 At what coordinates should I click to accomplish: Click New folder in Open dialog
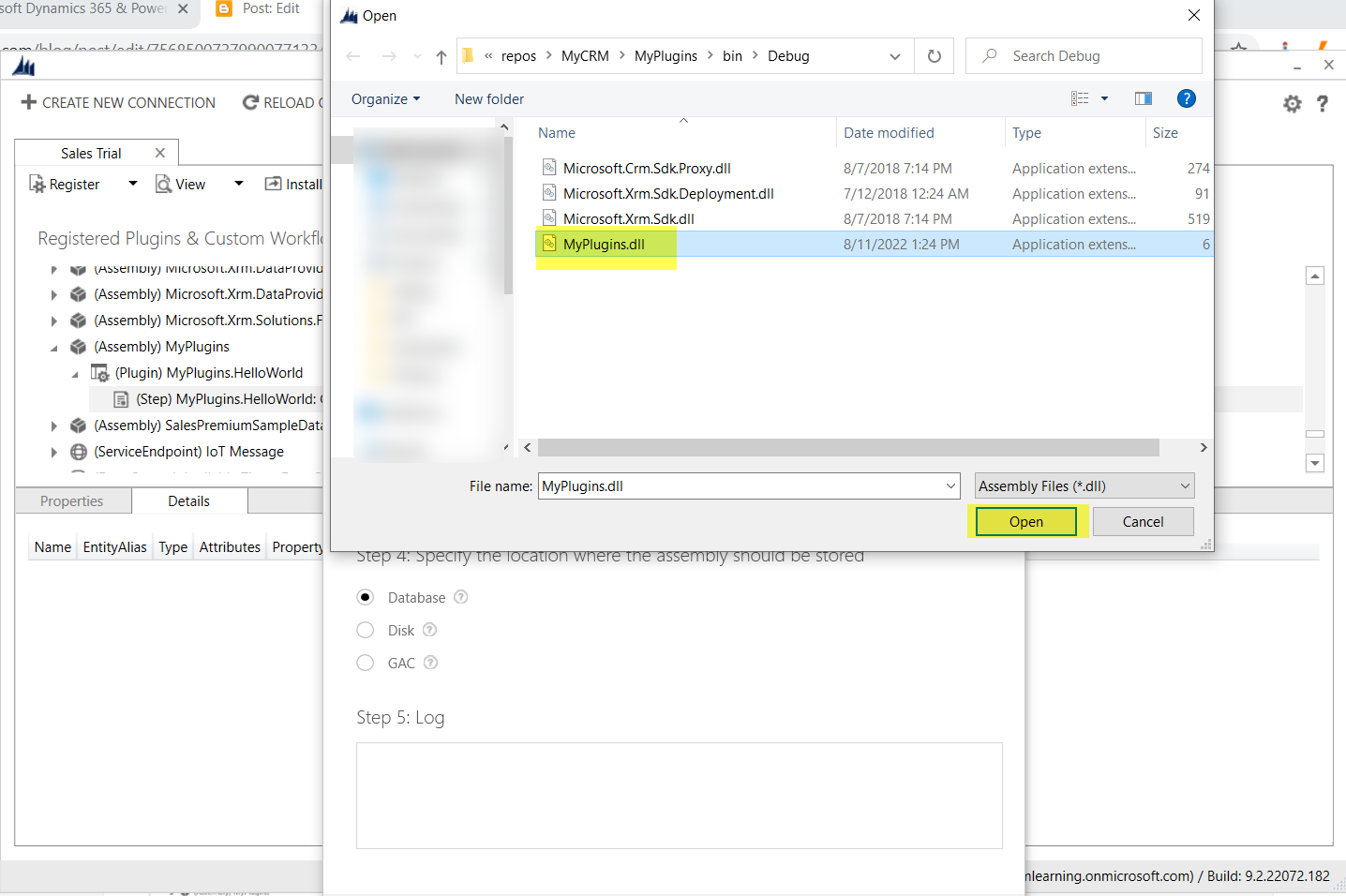[x=489, y=99]
